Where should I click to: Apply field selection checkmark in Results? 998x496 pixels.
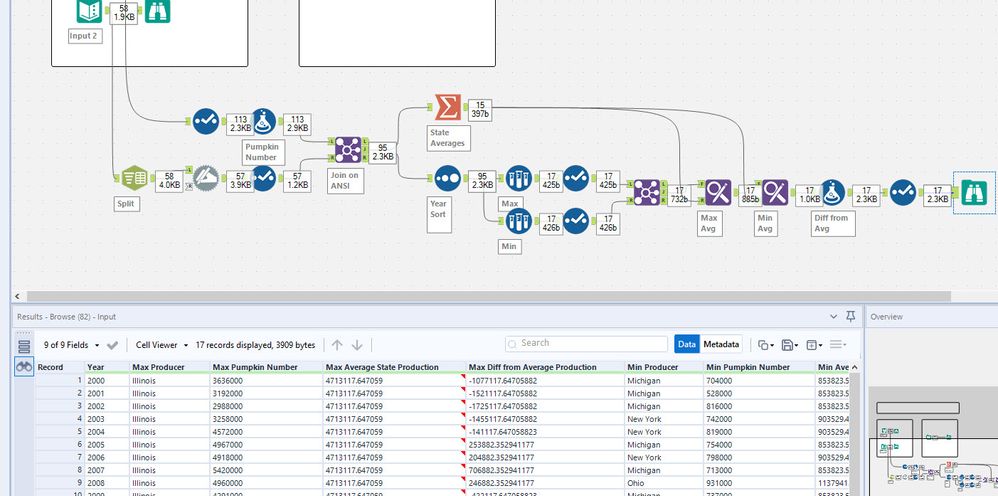tap(113, 345)
